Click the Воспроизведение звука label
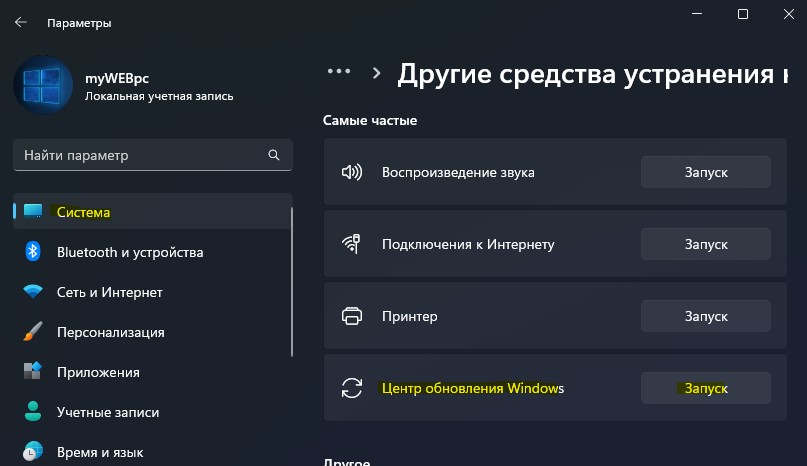The image size is (807, 466). point(458,172)
